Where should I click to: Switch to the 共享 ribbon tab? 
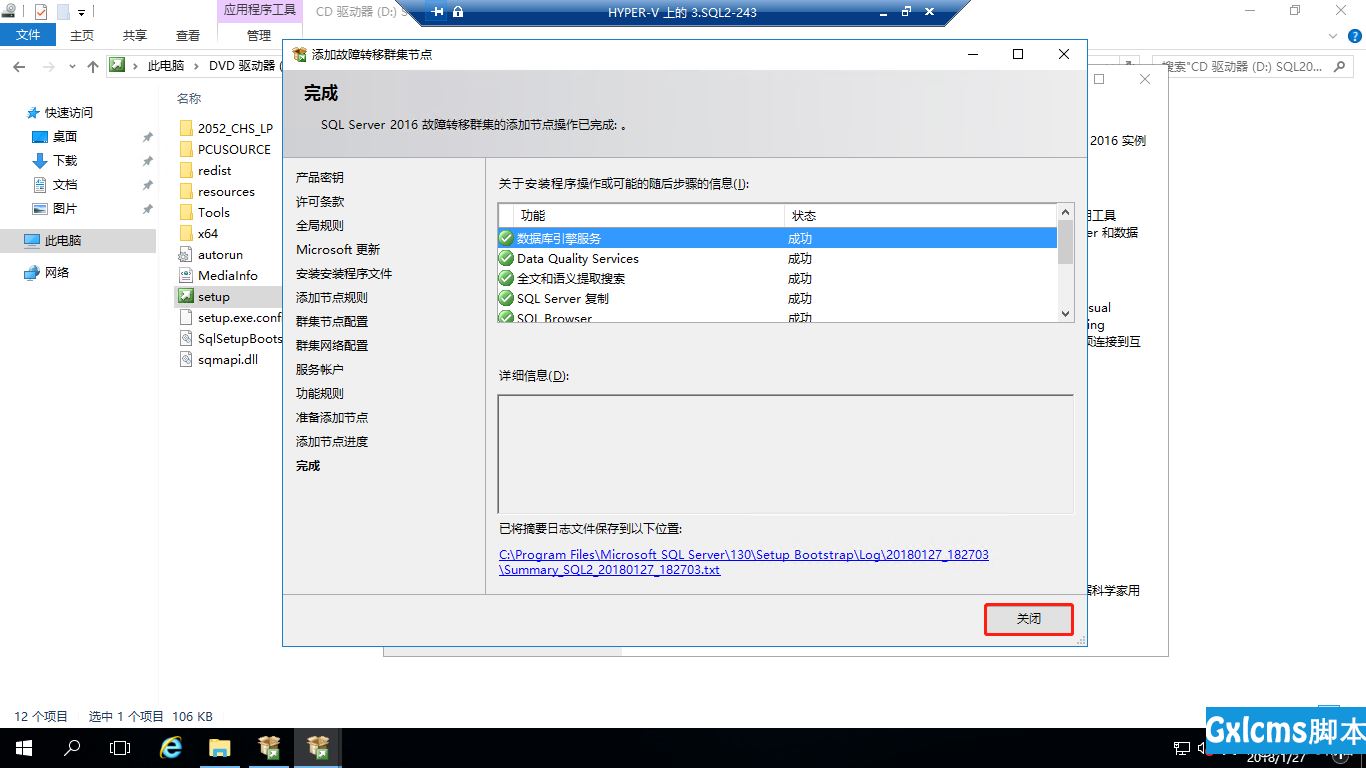(x=135, y=35)
